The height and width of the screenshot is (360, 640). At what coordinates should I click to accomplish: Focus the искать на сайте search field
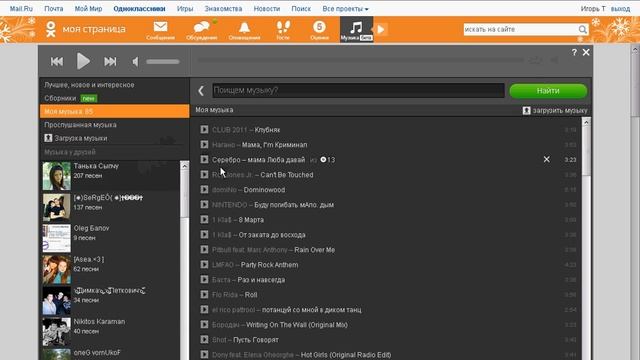click(x=521, y=29)
